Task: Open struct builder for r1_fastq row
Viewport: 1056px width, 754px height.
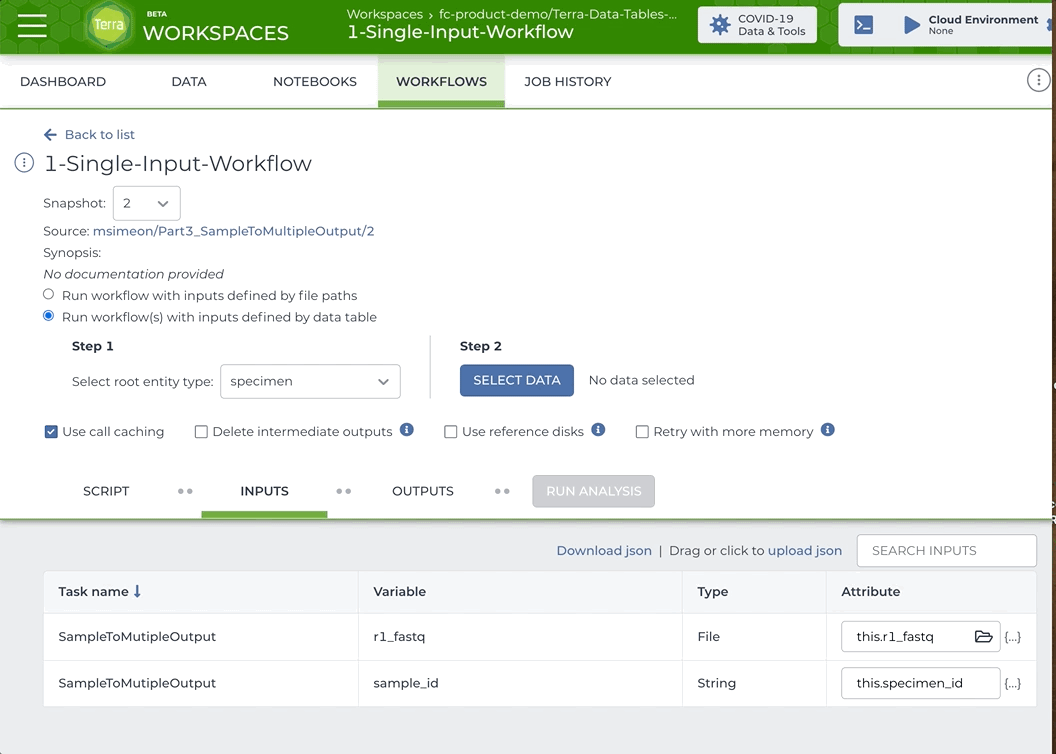Action: click(1012, 637)
